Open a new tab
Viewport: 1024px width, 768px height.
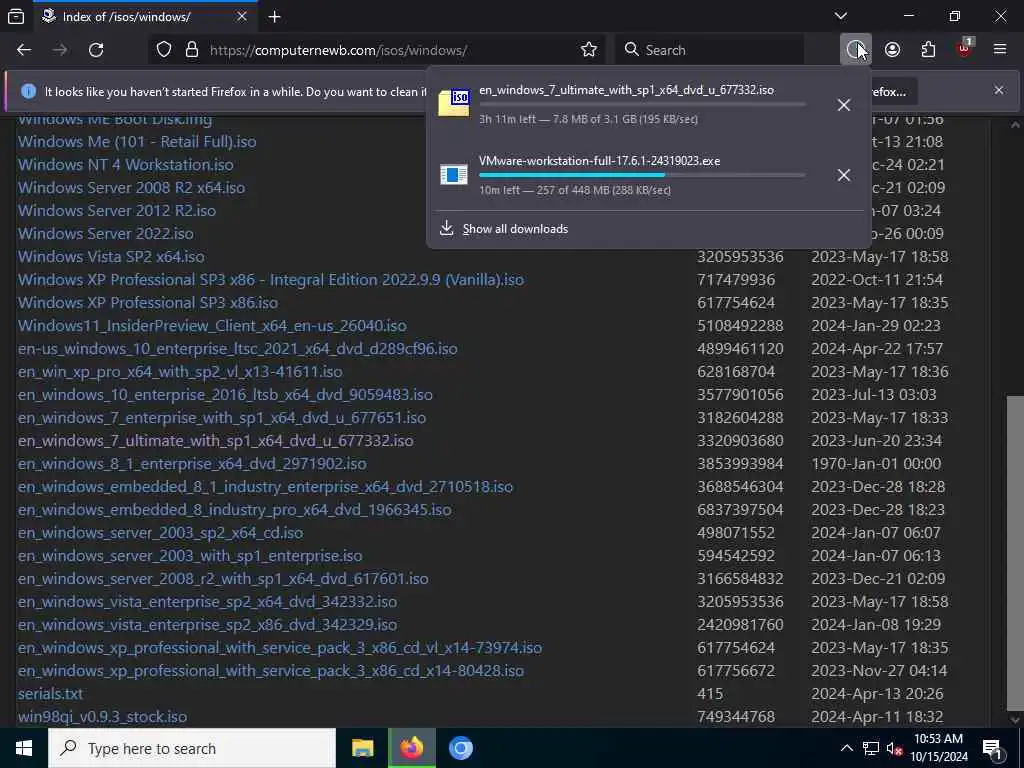(274, 16)
